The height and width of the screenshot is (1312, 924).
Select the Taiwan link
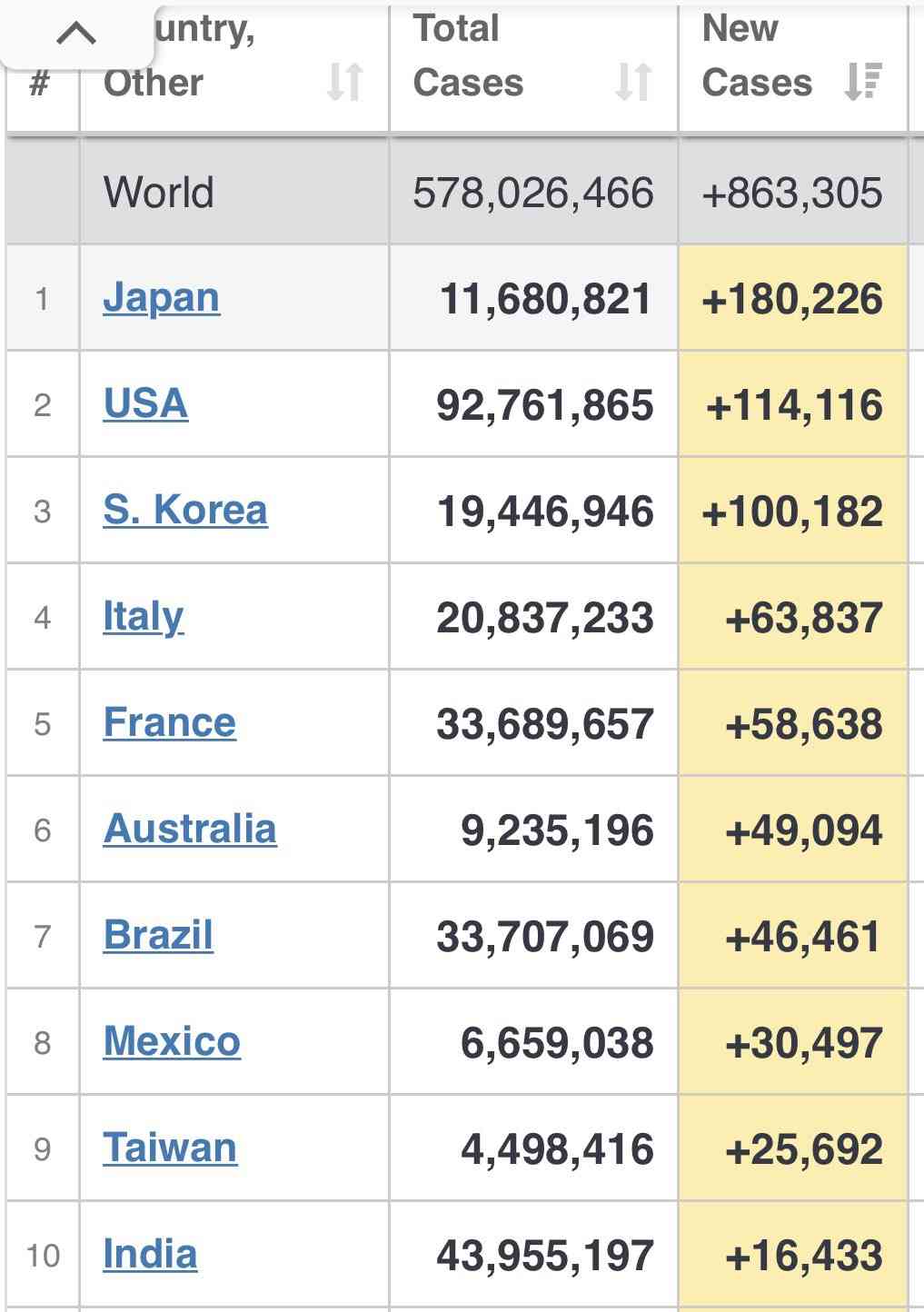170,1148
